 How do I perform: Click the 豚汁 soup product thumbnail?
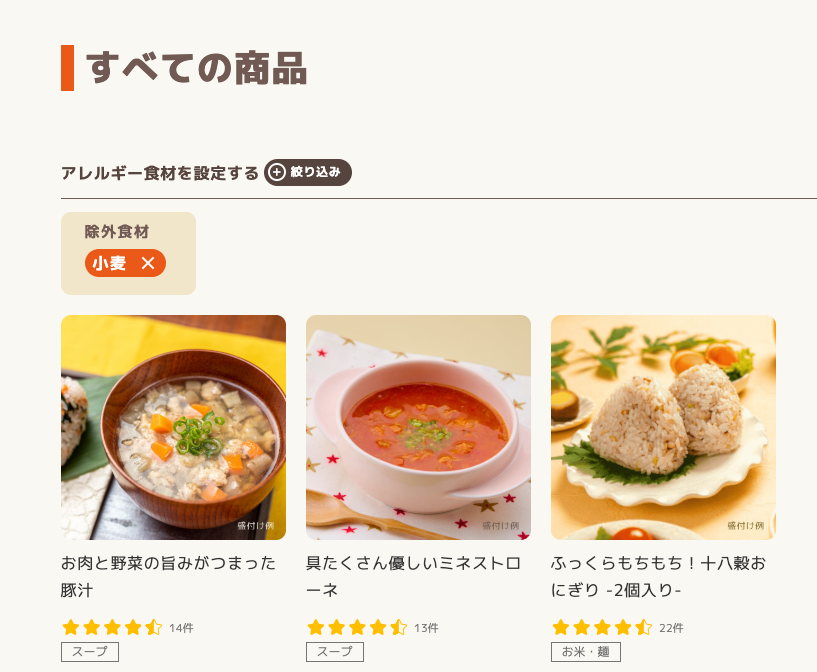click(173, 426)
